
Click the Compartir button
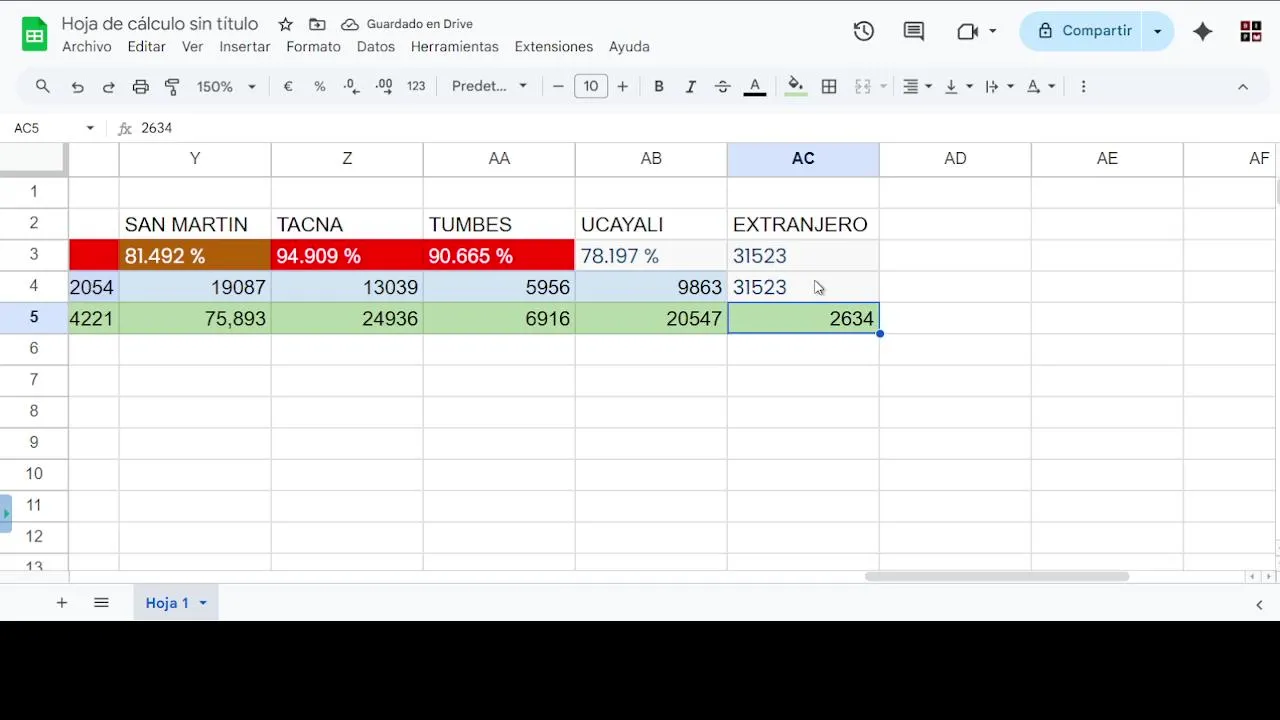tap(1083, 31)
